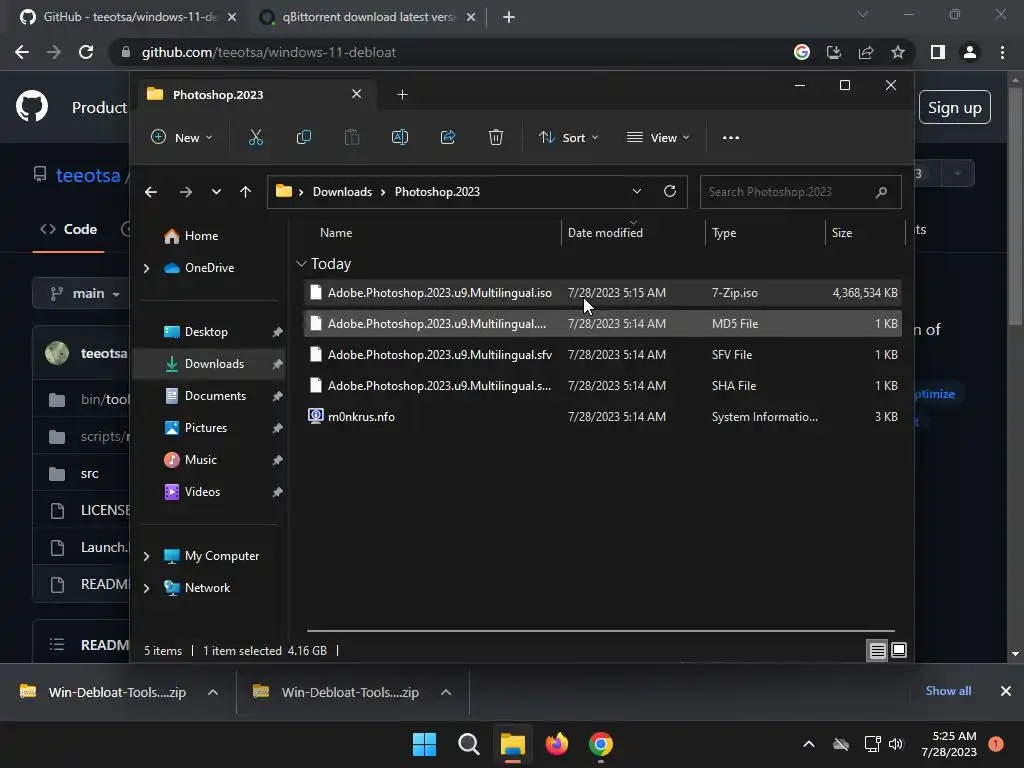Open the View dropdown
This screenshot has height=768, width=1024.
click(x=658, y=137)
